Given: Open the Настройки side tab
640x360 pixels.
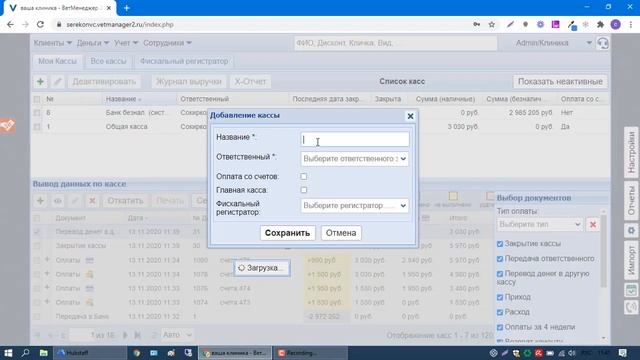Looking at the screenshot, I should tap(631, 152).
